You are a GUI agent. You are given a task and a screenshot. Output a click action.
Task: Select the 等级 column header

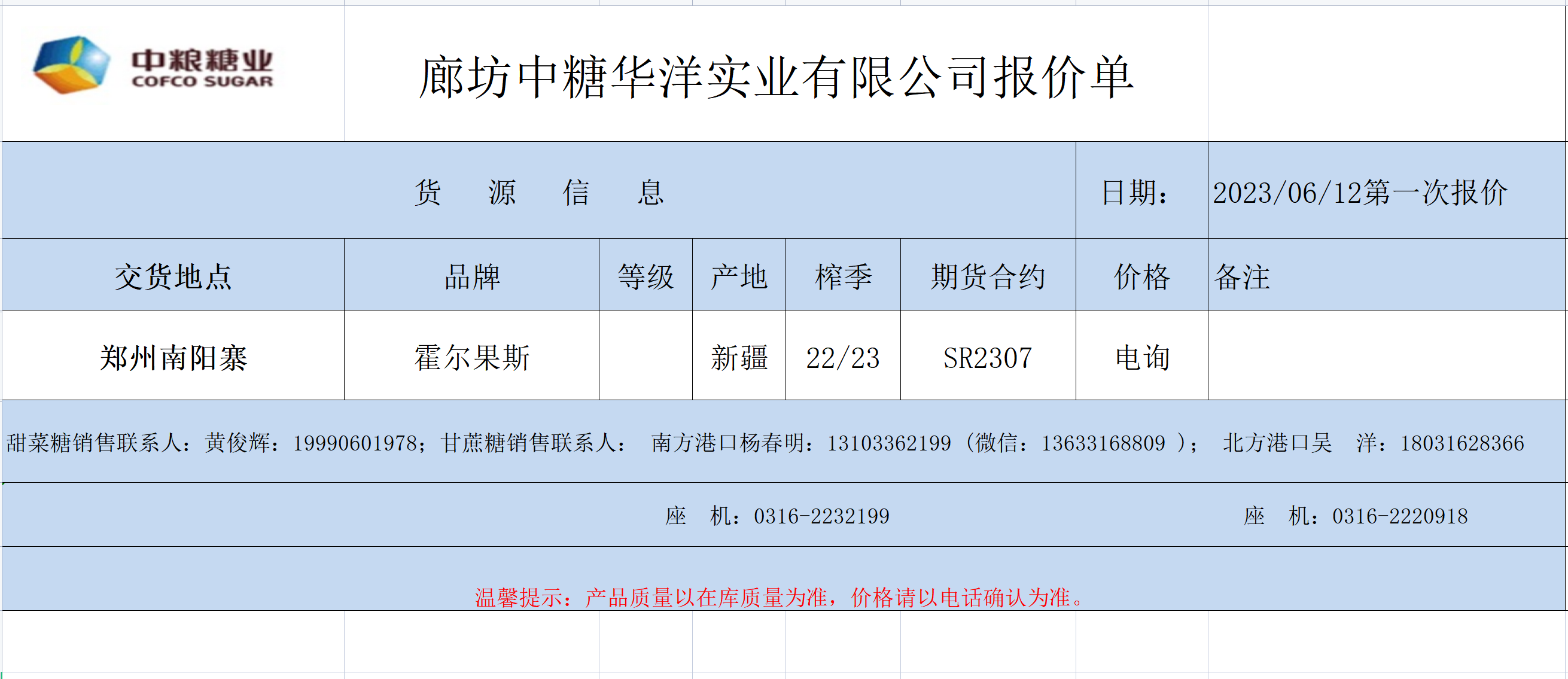(646, 277)
